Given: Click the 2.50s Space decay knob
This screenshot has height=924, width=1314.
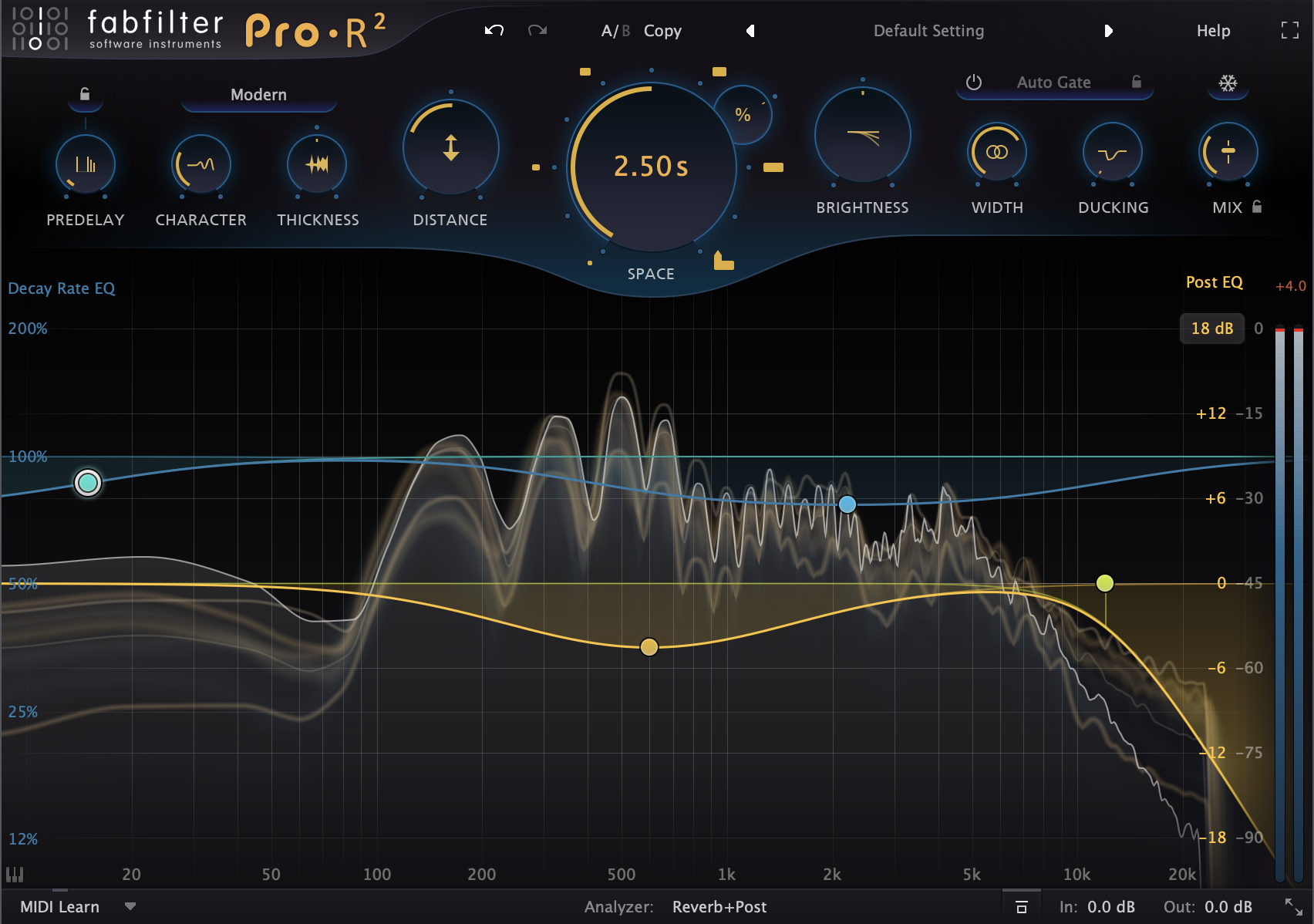Looking at the screenshot, I should [x=652, y=167].
